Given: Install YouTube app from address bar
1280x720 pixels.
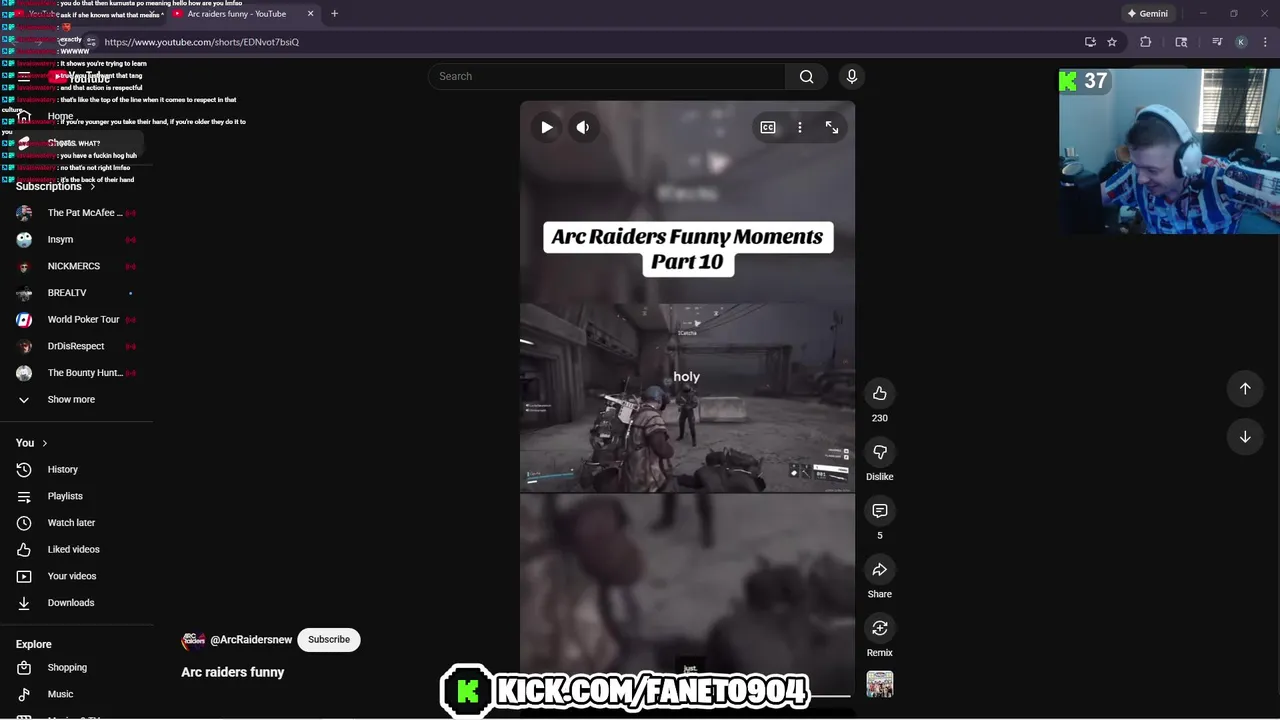Looking at the screenshot, I should (x=1090, y=42).
